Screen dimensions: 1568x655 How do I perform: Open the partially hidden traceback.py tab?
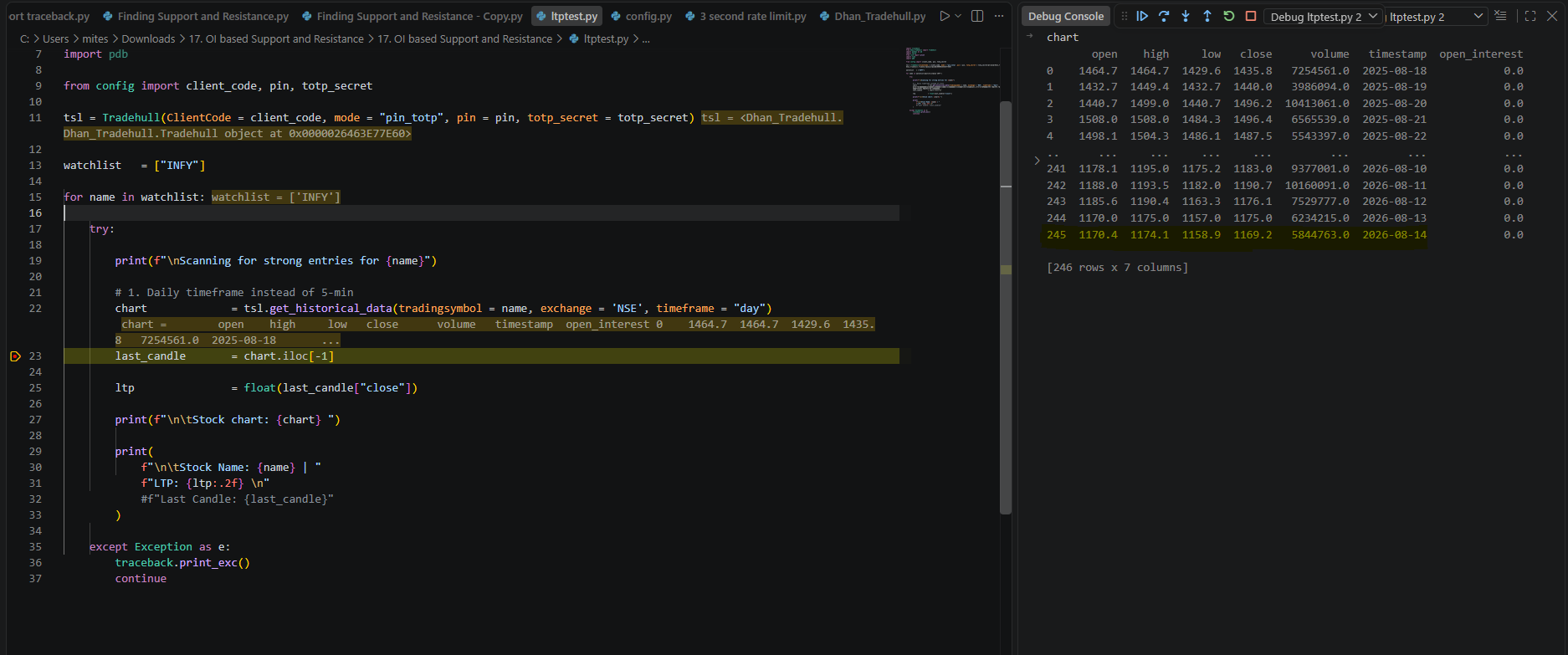[x=49, y=16]
